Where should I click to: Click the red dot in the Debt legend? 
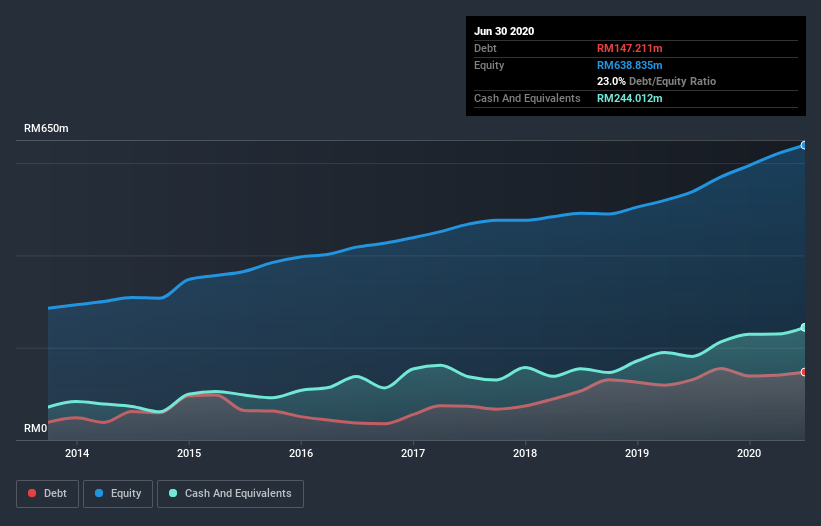(x=33, y=493)
